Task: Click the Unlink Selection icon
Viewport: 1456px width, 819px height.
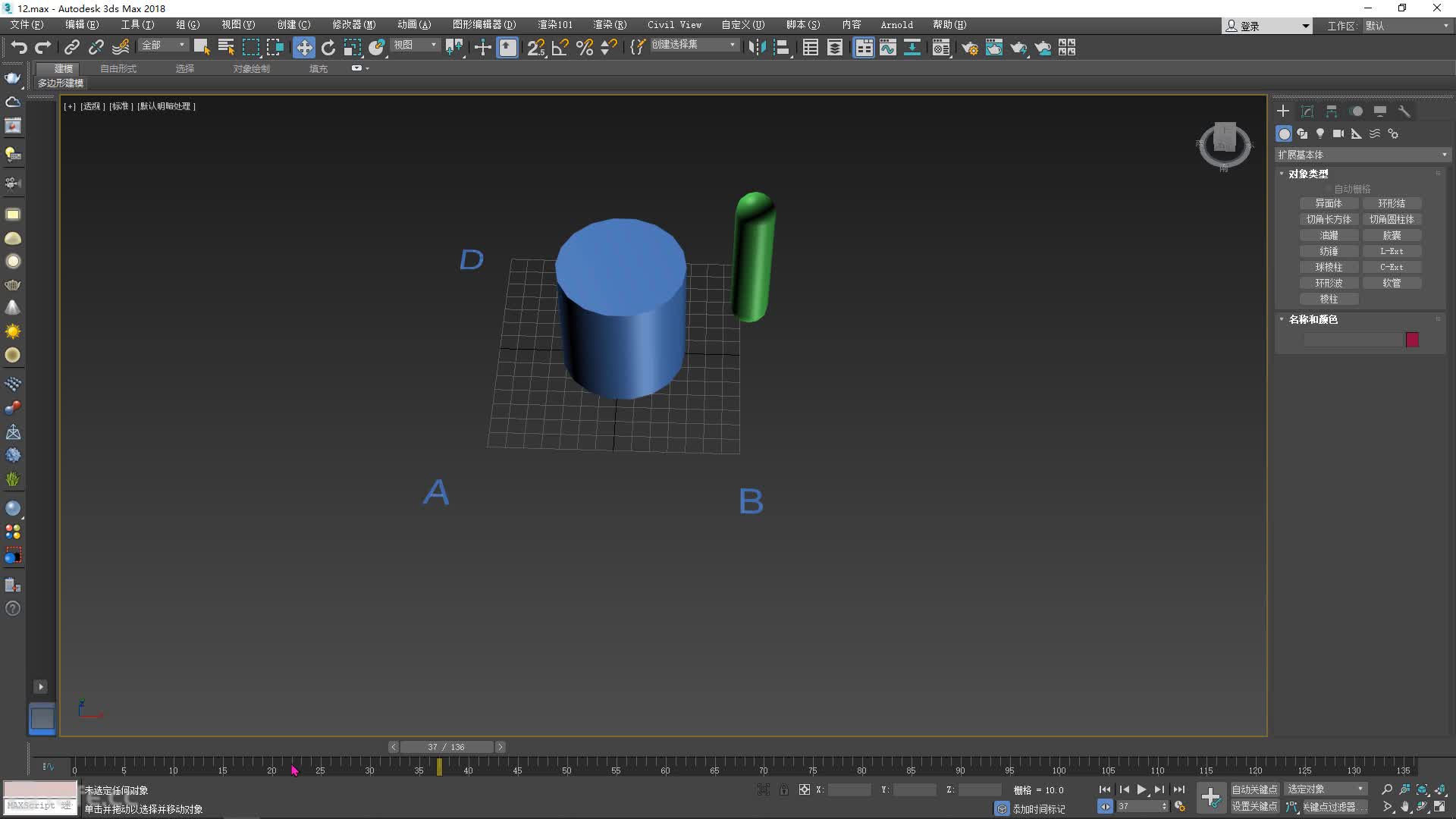Action: 96,48
